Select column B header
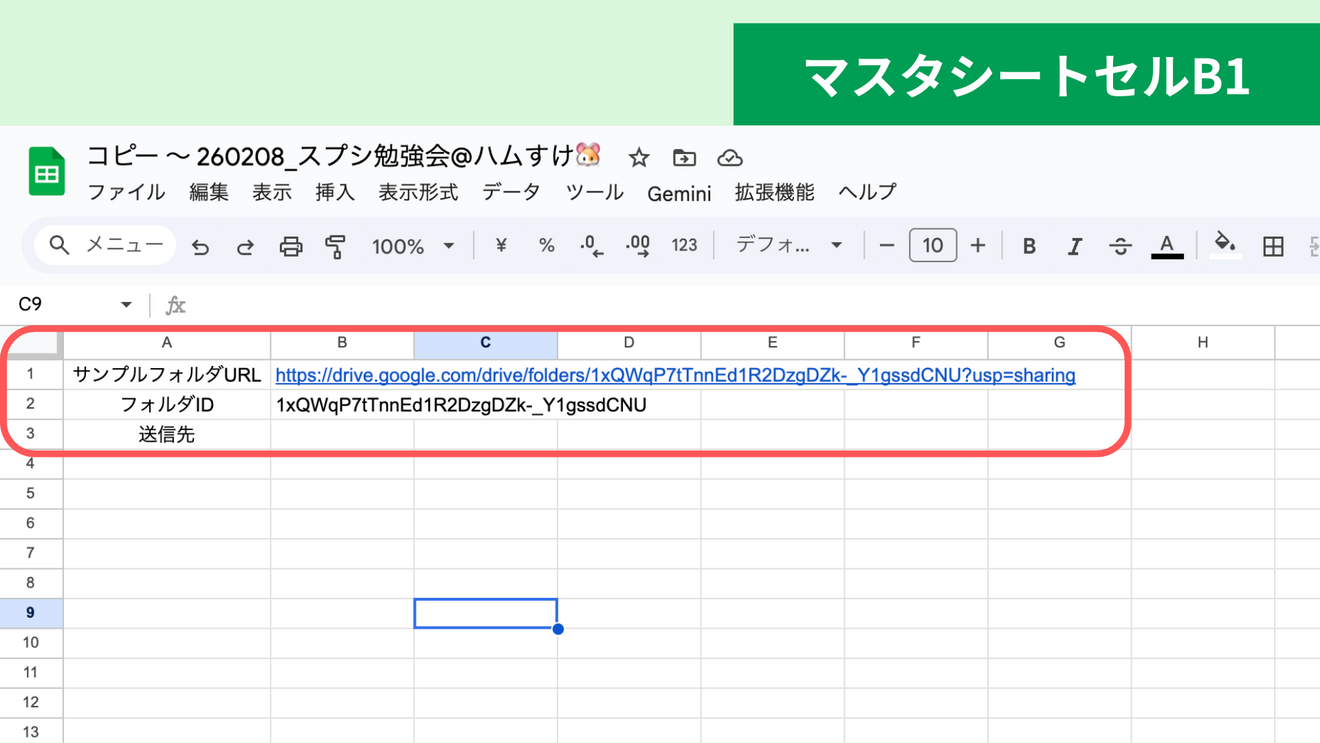This screenshot has height=743, width=1320. tap(342, 343)
